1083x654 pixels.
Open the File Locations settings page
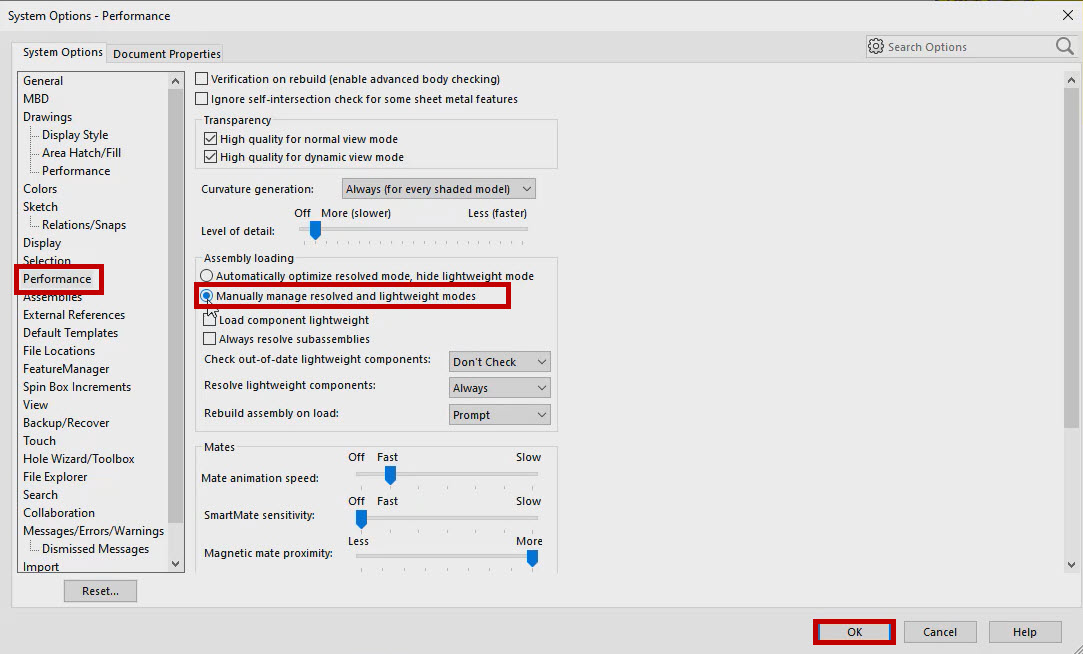click(x=57, y=350)
